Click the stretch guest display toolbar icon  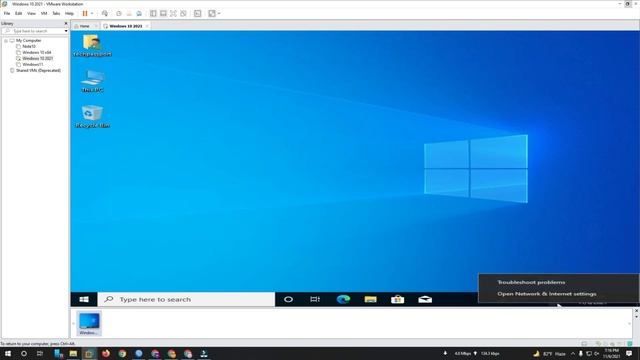click(212, 13)
